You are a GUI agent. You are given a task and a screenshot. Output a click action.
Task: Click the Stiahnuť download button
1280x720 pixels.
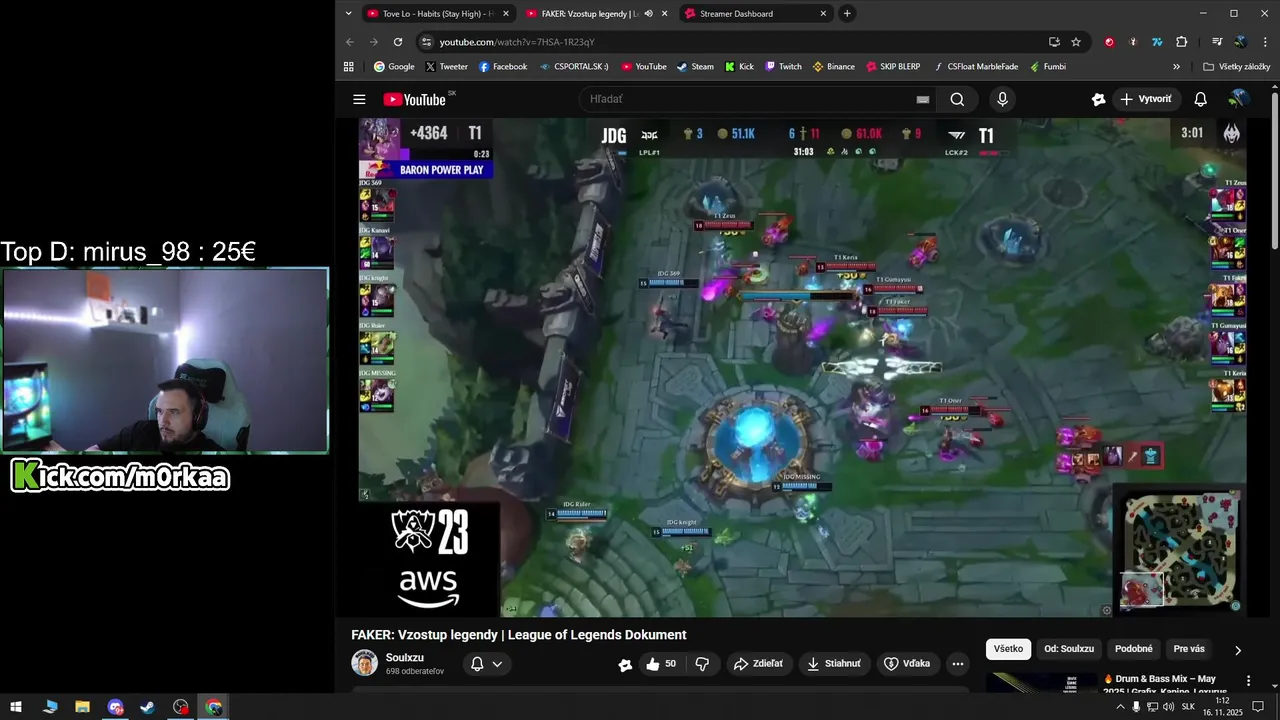(833, 663)
